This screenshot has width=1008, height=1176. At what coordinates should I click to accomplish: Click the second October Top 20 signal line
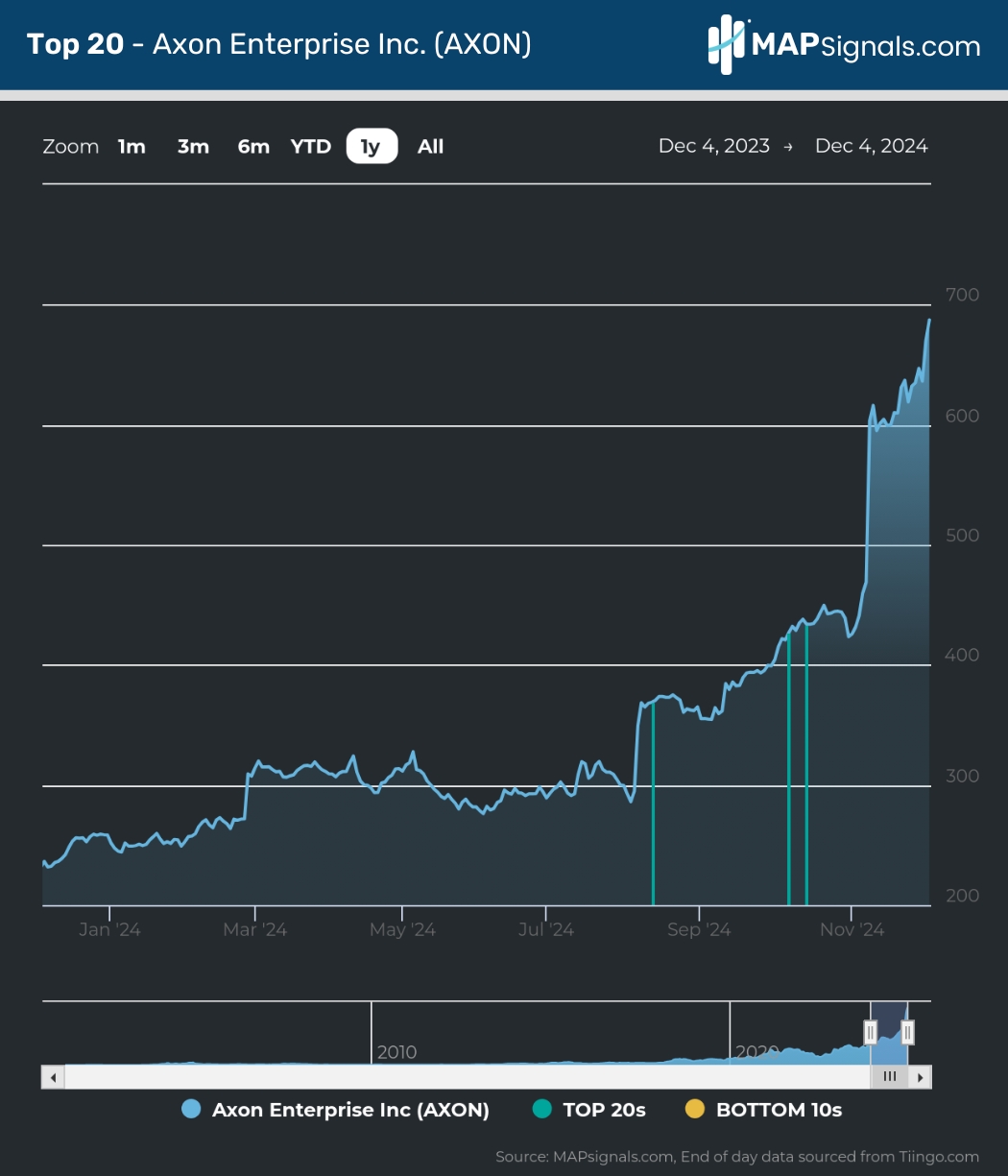click(x=806, y=765)
